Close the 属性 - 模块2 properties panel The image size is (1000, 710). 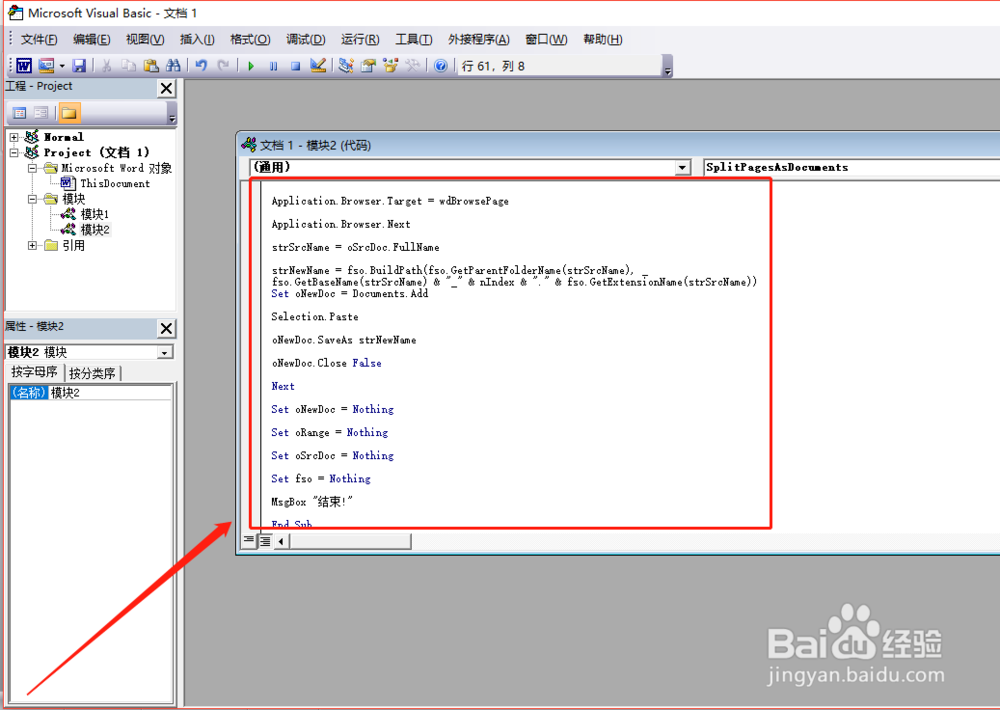point(166,329)
